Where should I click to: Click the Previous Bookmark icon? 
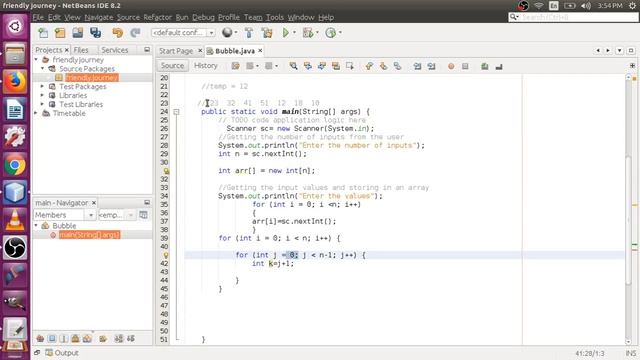click(369, 66)
